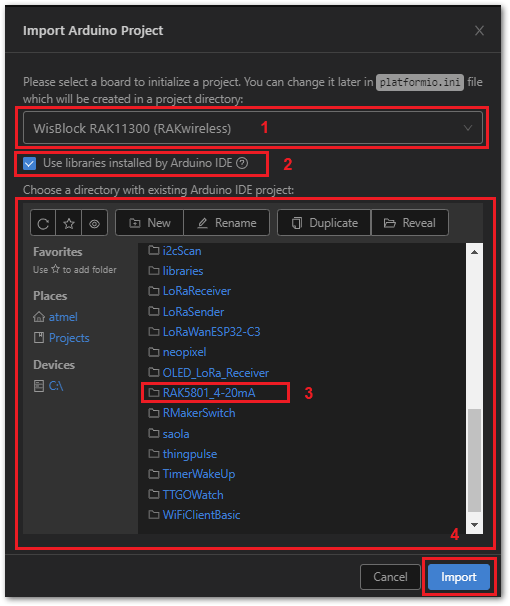This screenshot has height=606, width=510.
Task: Uncheck Use libraries installed by Arduino IDE
Action: (x=29, y=163)
